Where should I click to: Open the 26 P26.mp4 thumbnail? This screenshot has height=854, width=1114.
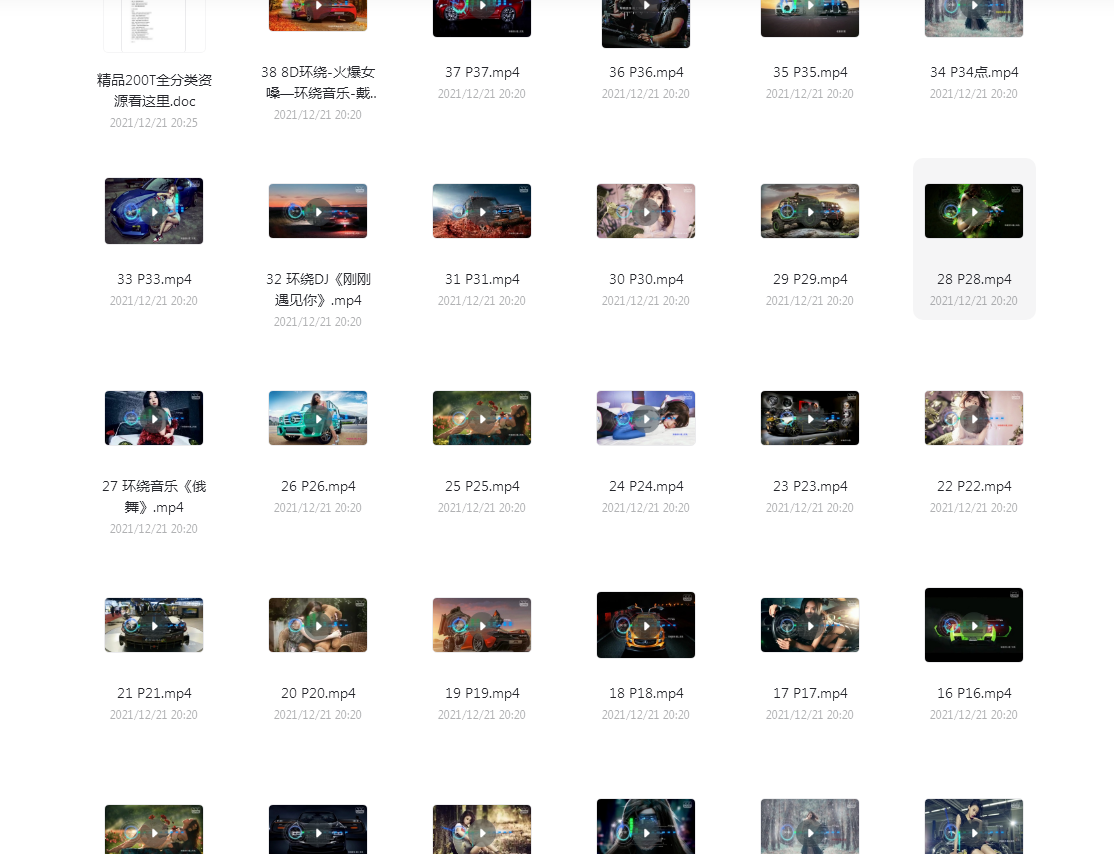pyautogui.click(x=318, y=418)
